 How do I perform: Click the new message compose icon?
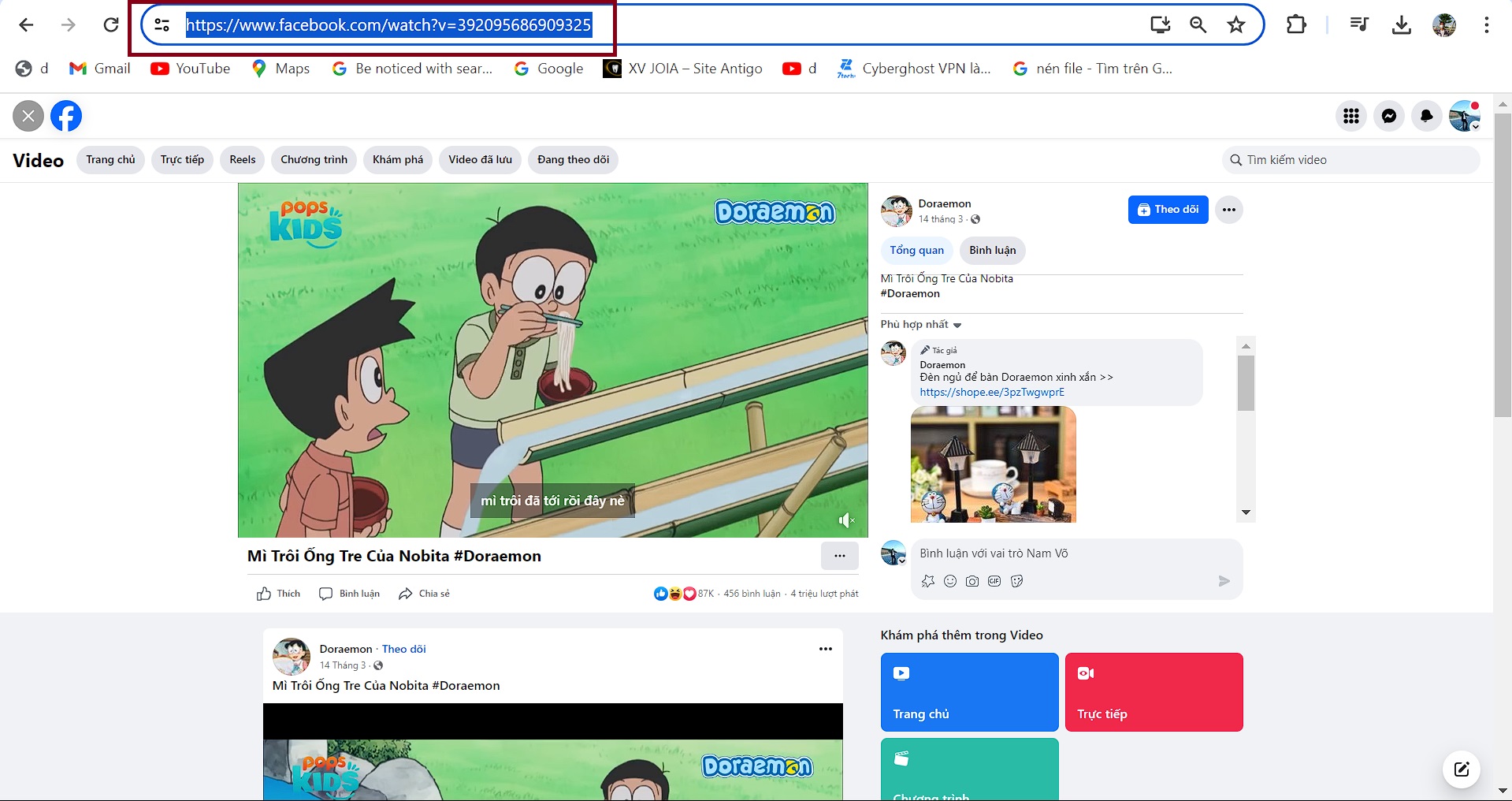1462,769
